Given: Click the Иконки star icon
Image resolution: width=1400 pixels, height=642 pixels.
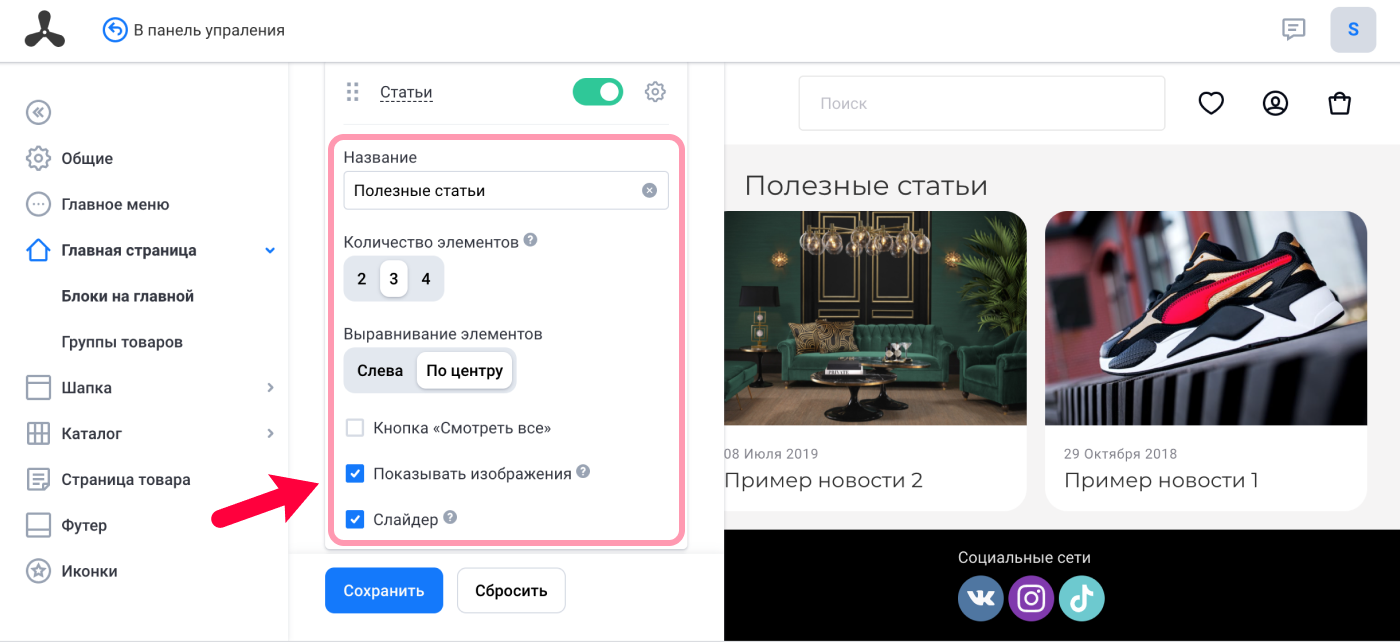Looking at the screenshot, I should 38,572.
